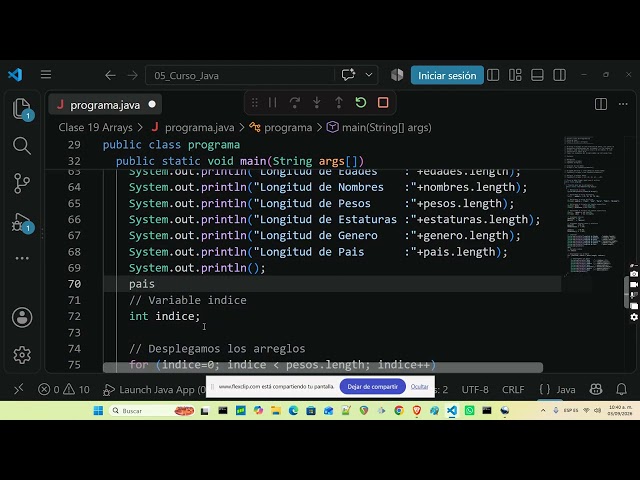Open the Accounts menu icon
The height and width of the screenshot is (480, 640).
coord(22,318)
